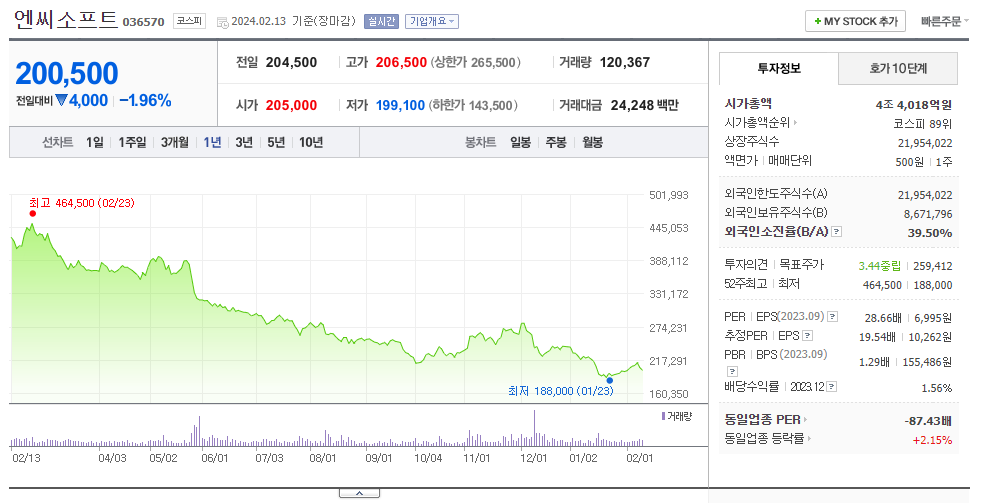Click the 엔씨소프트 stock name heading

66,20
